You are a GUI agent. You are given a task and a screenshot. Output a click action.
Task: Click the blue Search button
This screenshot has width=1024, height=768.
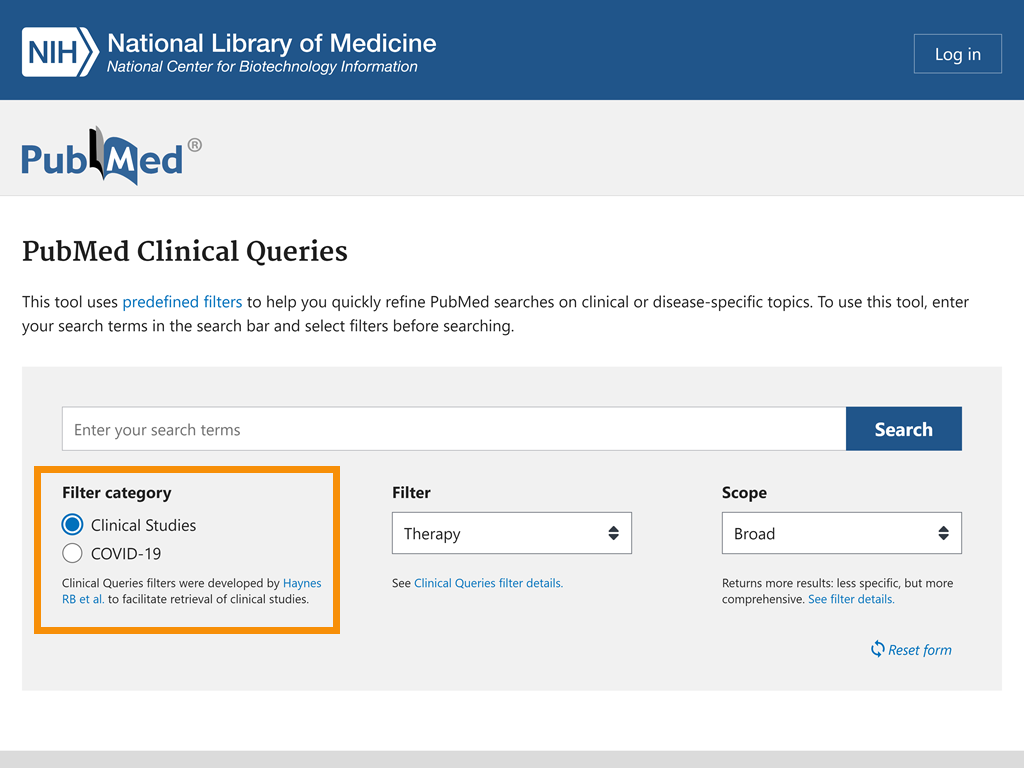click(903, 428)
